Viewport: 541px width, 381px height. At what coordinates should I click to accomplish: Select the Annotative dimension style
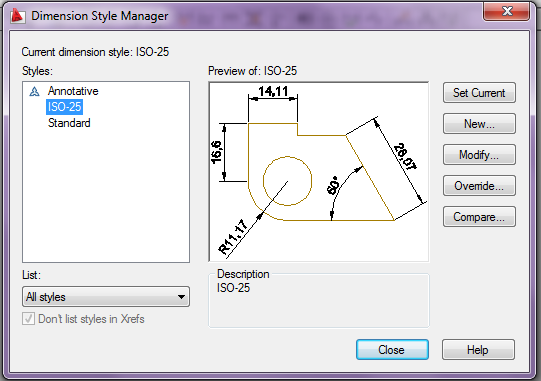[73, 91]
